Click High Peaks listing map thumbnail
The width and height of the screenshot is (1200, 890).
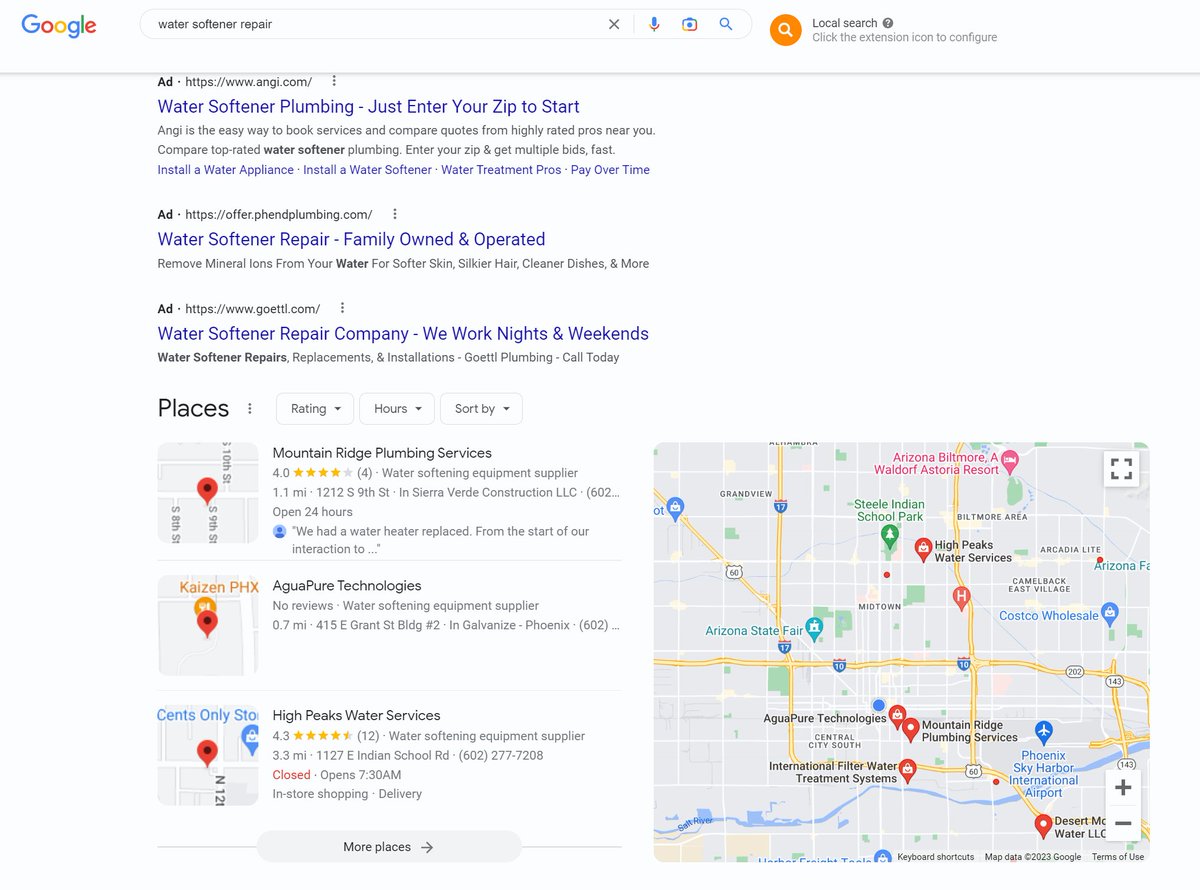click(x=208, y=755)
